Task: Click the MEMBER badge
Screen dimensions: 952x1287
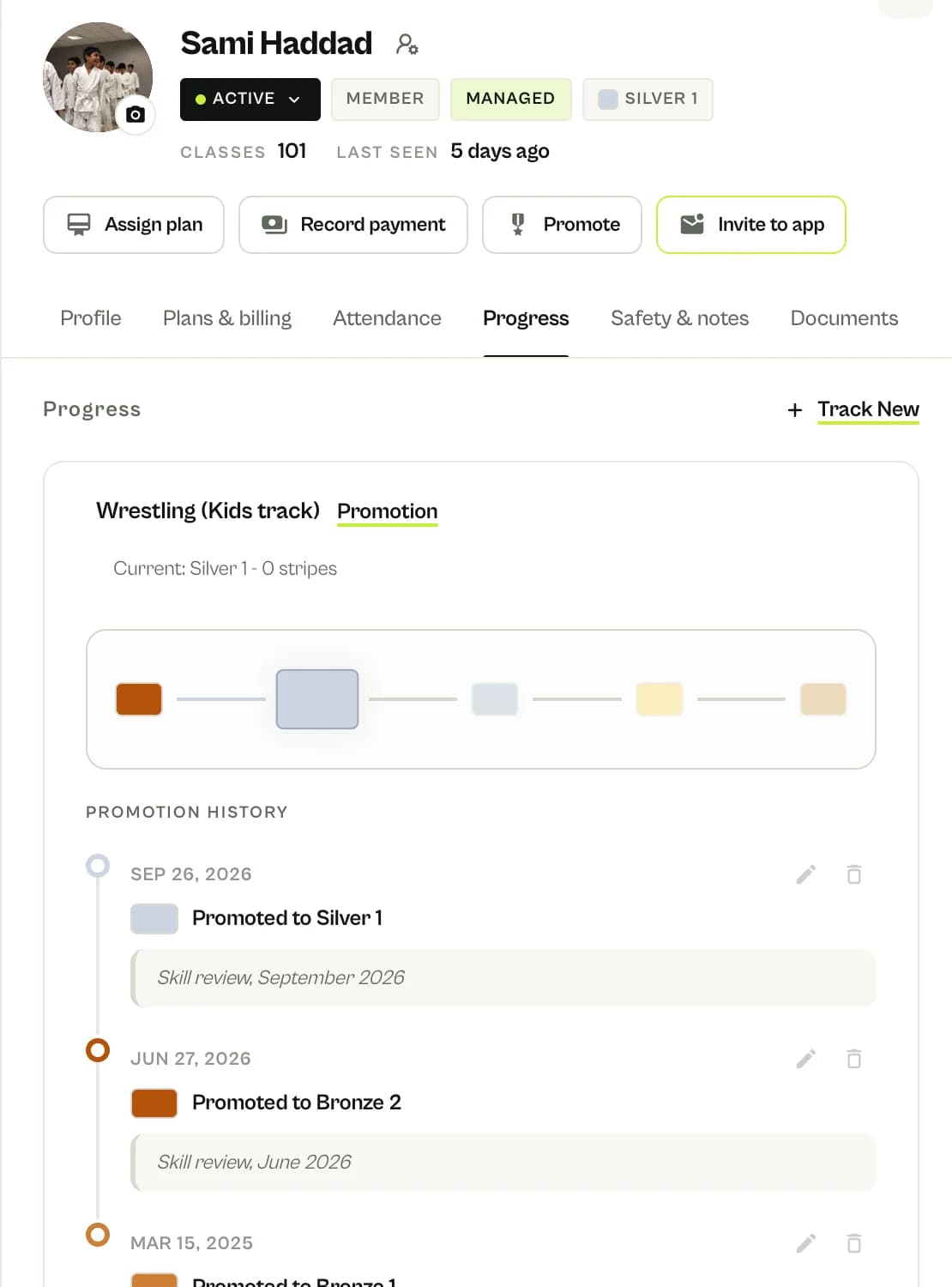Action: pos(385,99)
